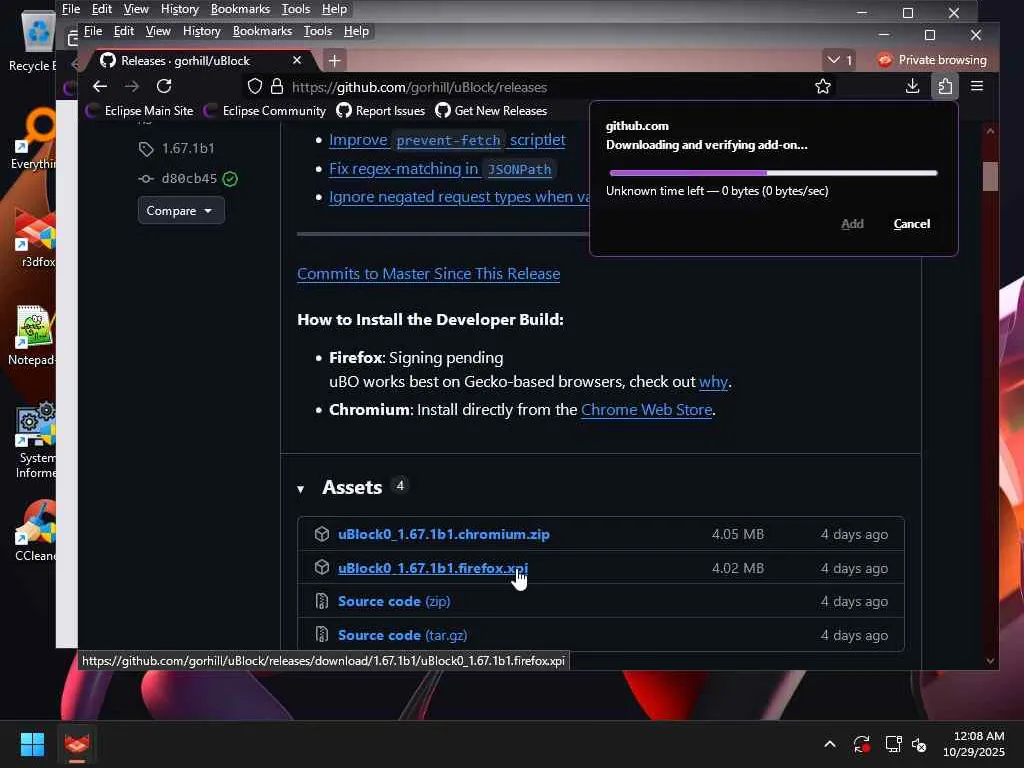Click the disabled Add button
Image resolution: width=1024 pixels, height=768 pixels.
pyautogui.click(x=852, y=224)
